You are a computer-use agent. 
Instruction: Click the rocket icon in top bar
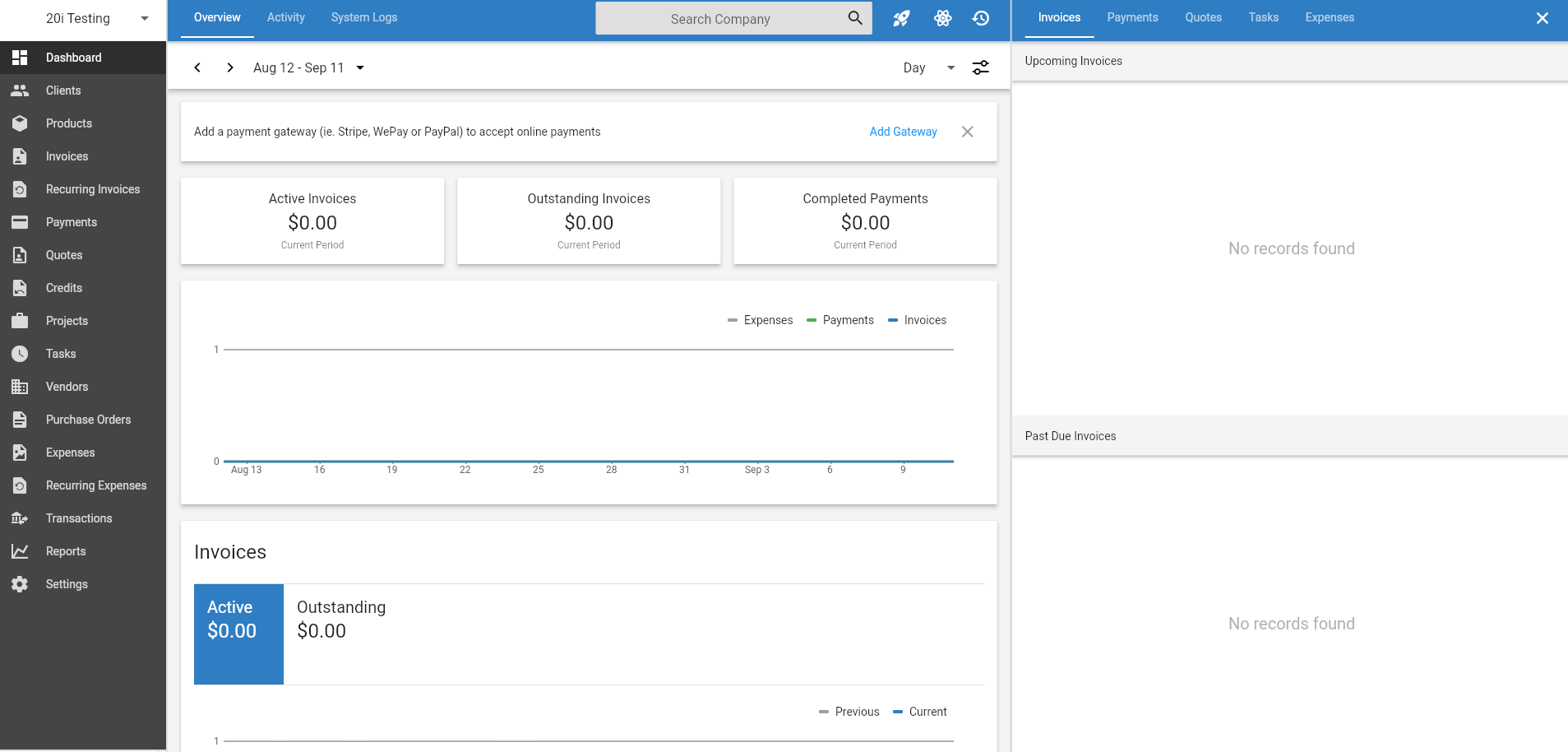click(902, 18)
